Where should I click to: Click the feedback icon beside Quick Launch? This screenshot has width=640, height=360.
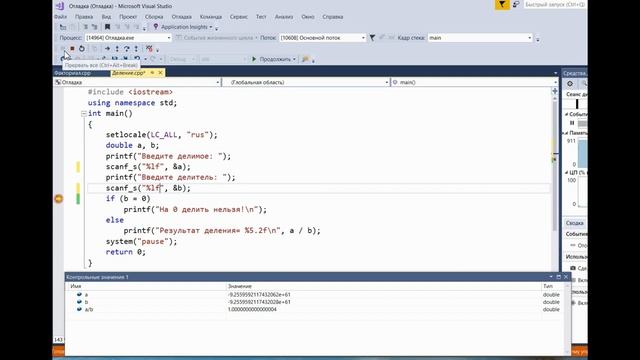click(x=516, y=4)
